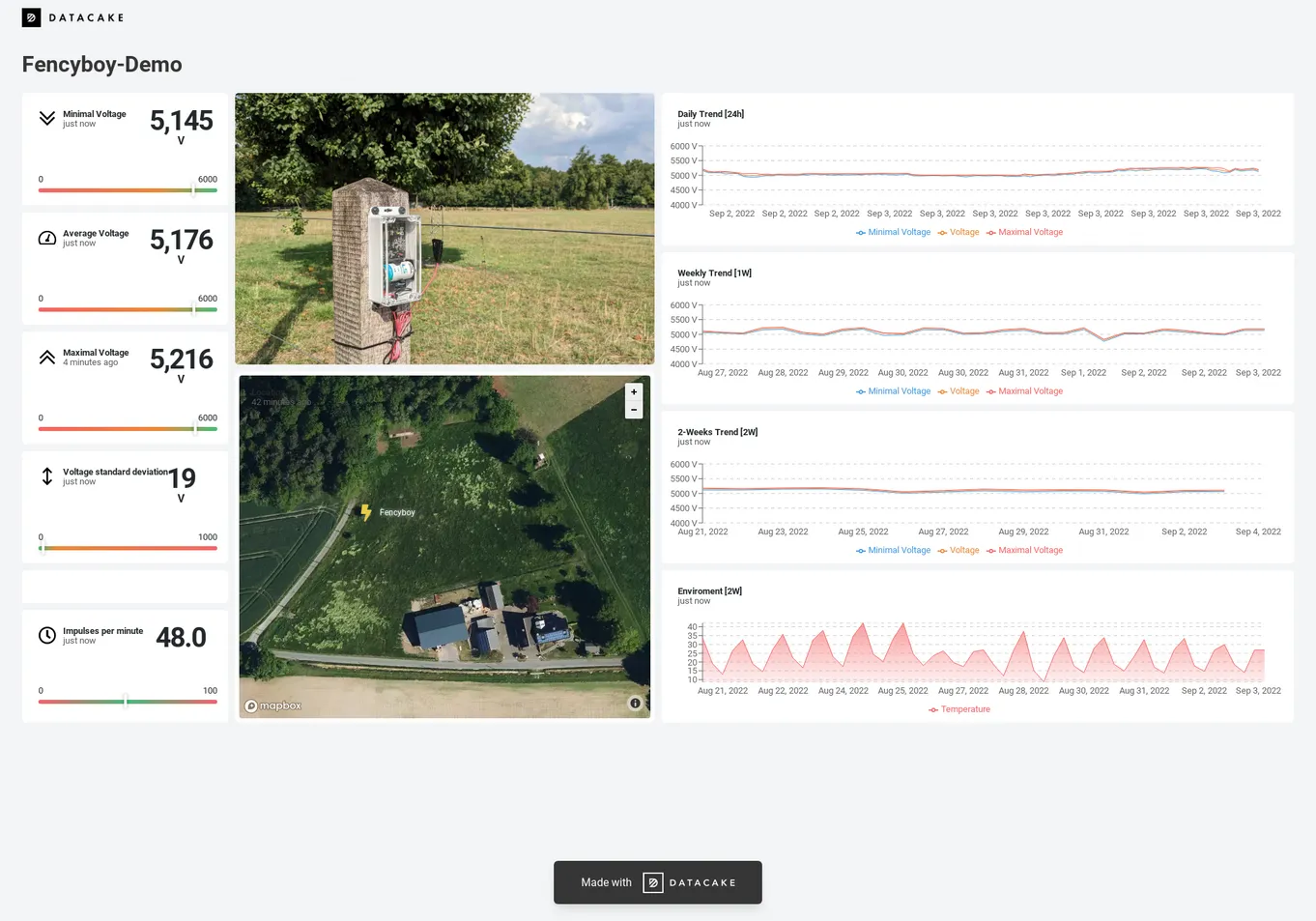1316x921 pixels.
Task: Click the Average Voltage gauge icon
Action: (x=46, y=238)
